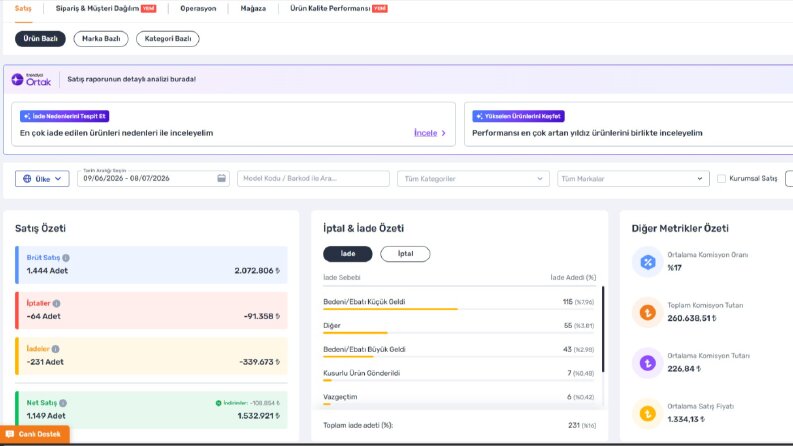Viewport: 793px width, 446px height.
Task: Click the return reasons list scrollbar
Action: (x=603, y=329)
